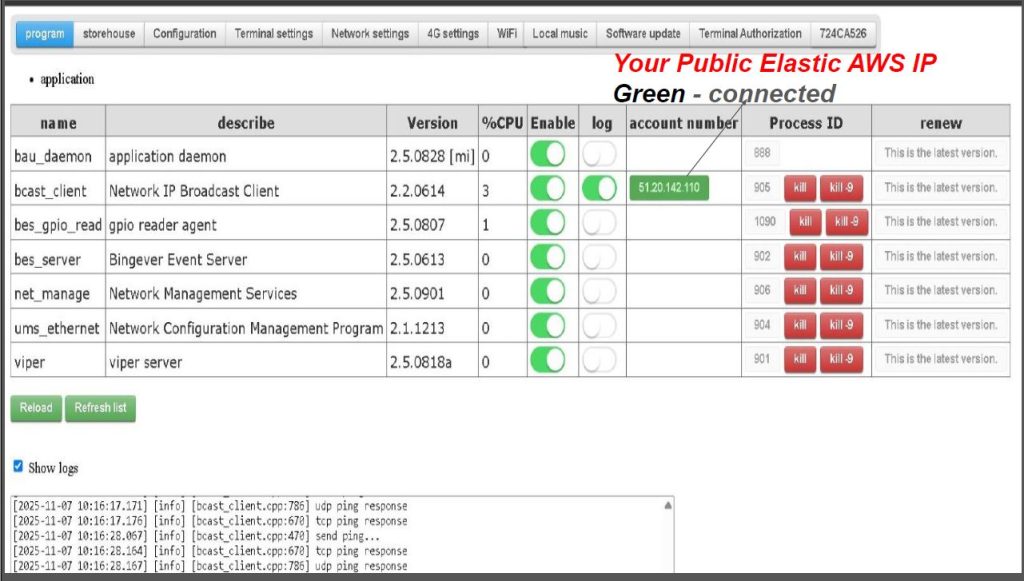Toggle Enable switch for net_manage

click(x=547, y=291)
